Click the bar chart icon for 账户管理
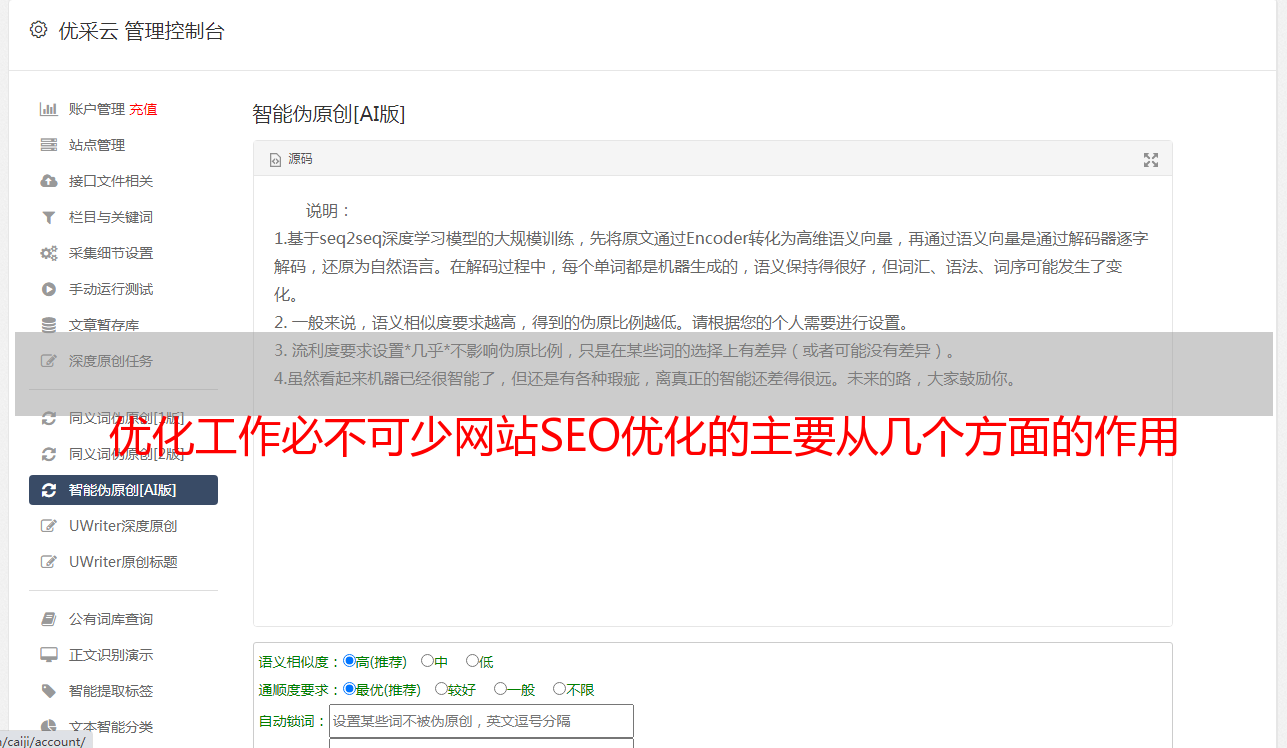 (48, 109)
